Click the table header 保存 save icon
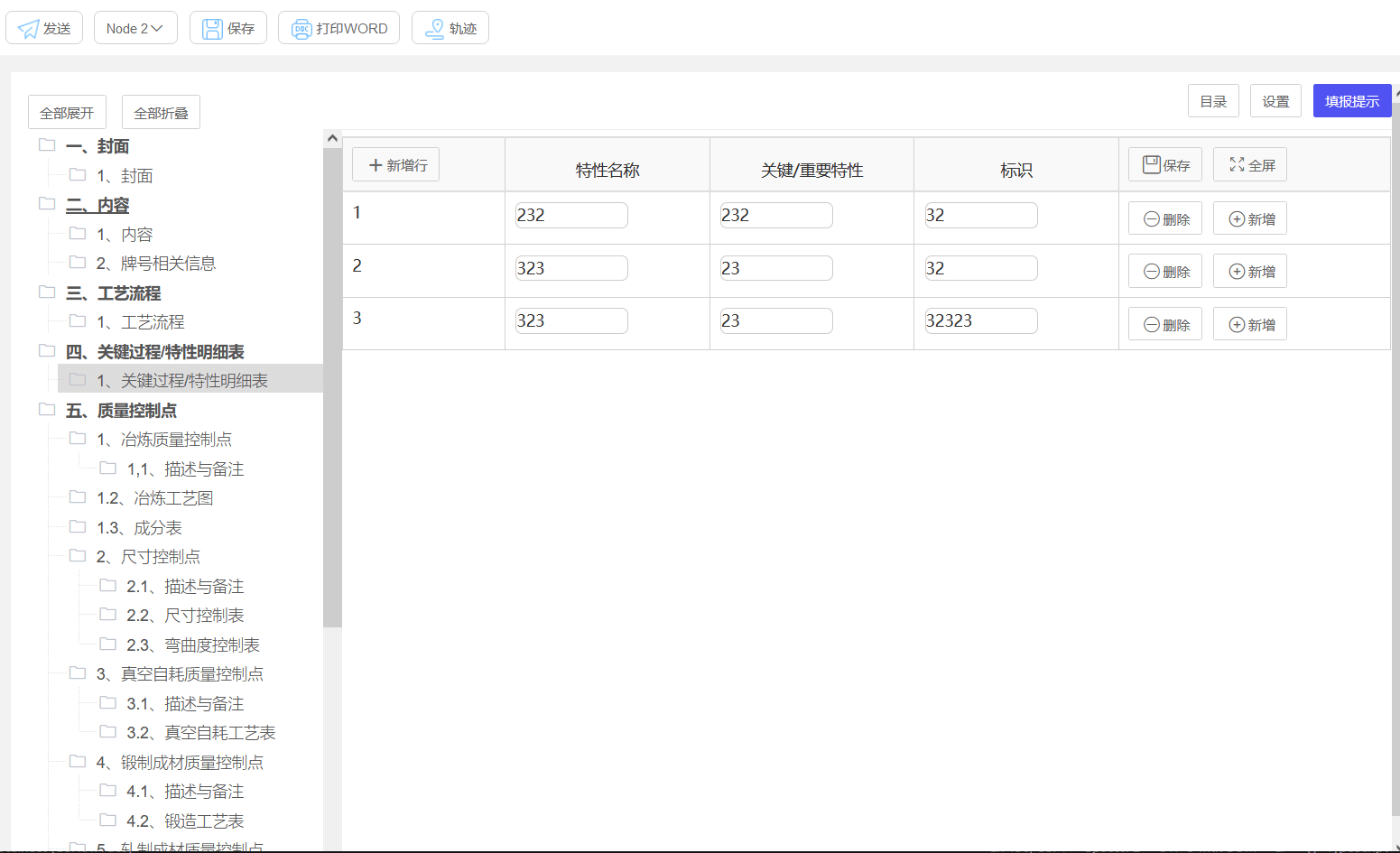The width and height of the screenshot is (1400, 853). tap(1151, 164)
